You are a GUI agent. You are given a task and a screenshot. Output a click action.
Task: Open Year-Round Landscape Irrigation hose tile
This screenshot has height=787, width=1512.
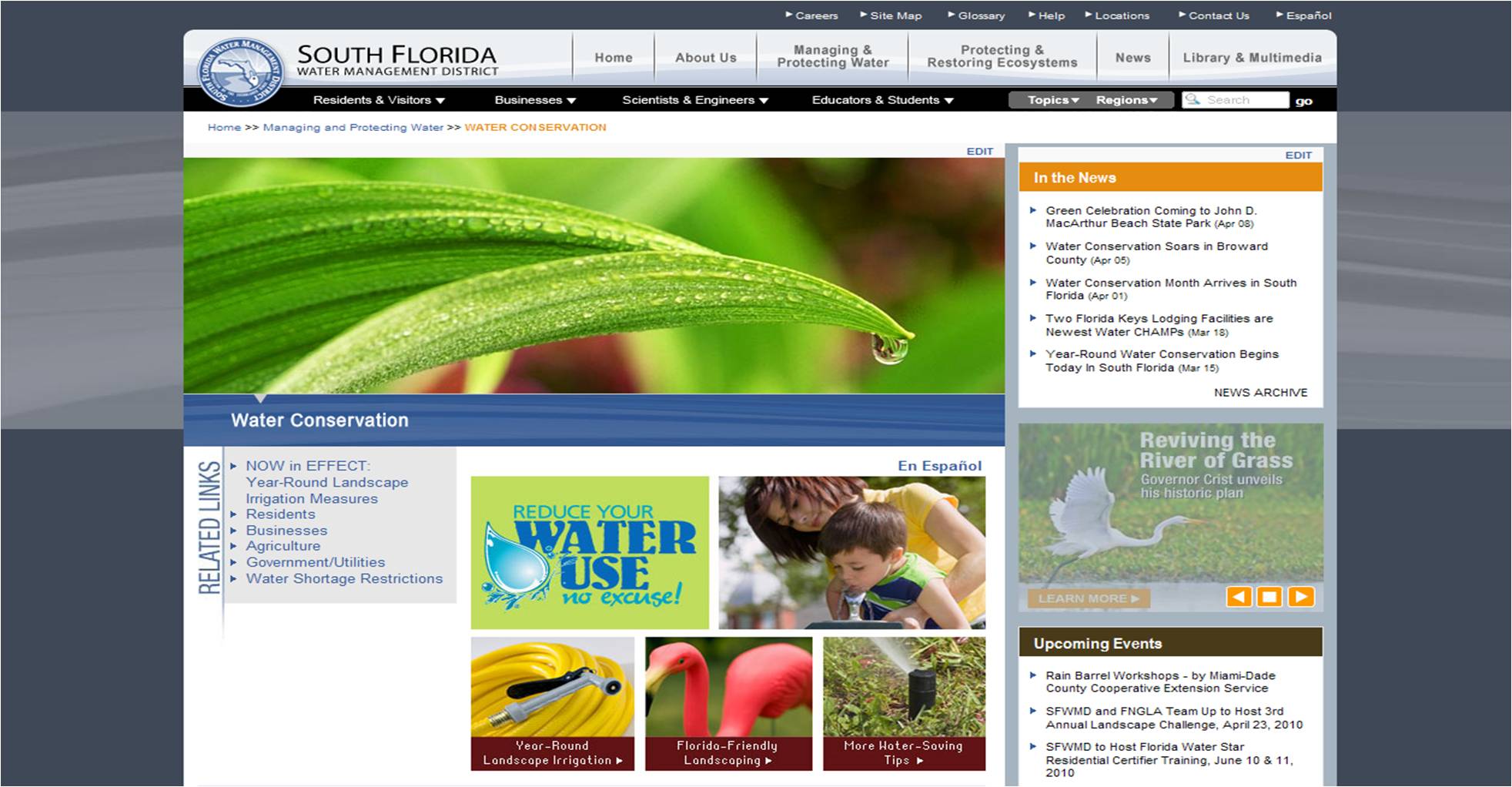point(552,703)
